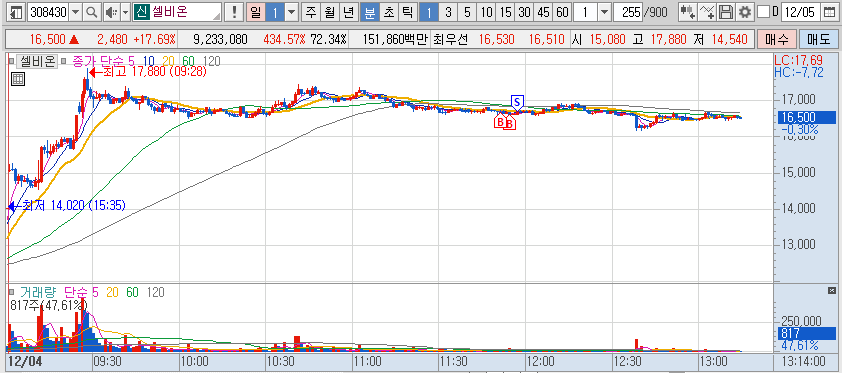Click the stock code 308430 input field
Viewport: 842px width, 373px height.
(x=47, y=12)
